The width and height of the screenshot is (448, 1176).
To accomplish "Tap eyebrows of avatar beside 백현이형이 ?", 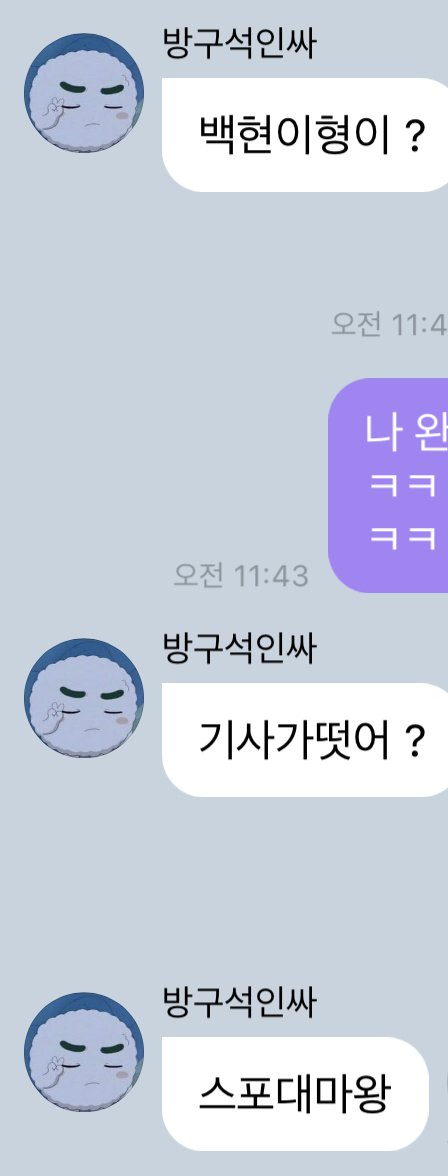I will pos(90,89).
